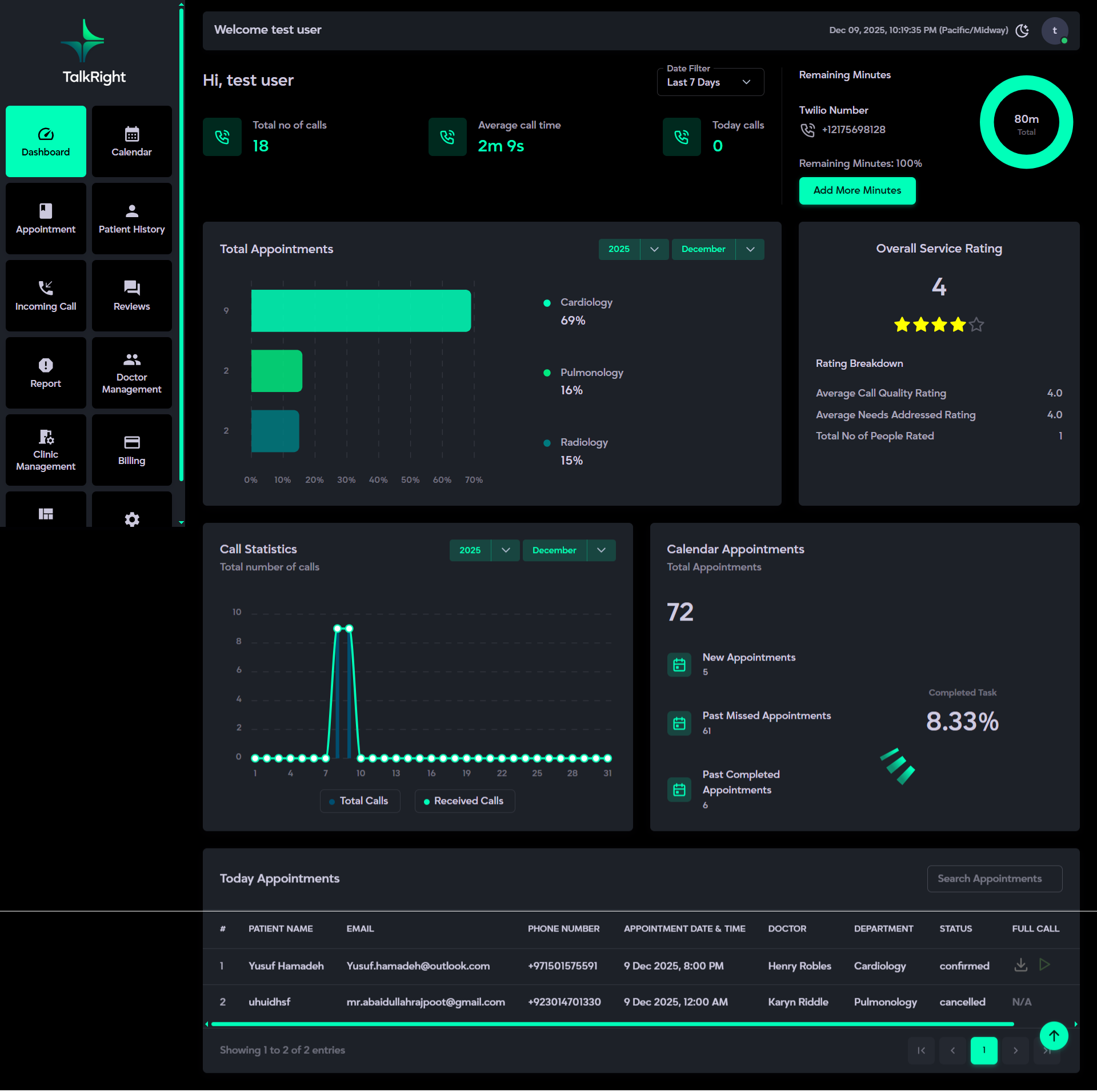This screenshot has height=1092, width=1097.
Task: Go to Billing page
Action: click(131, 450)
